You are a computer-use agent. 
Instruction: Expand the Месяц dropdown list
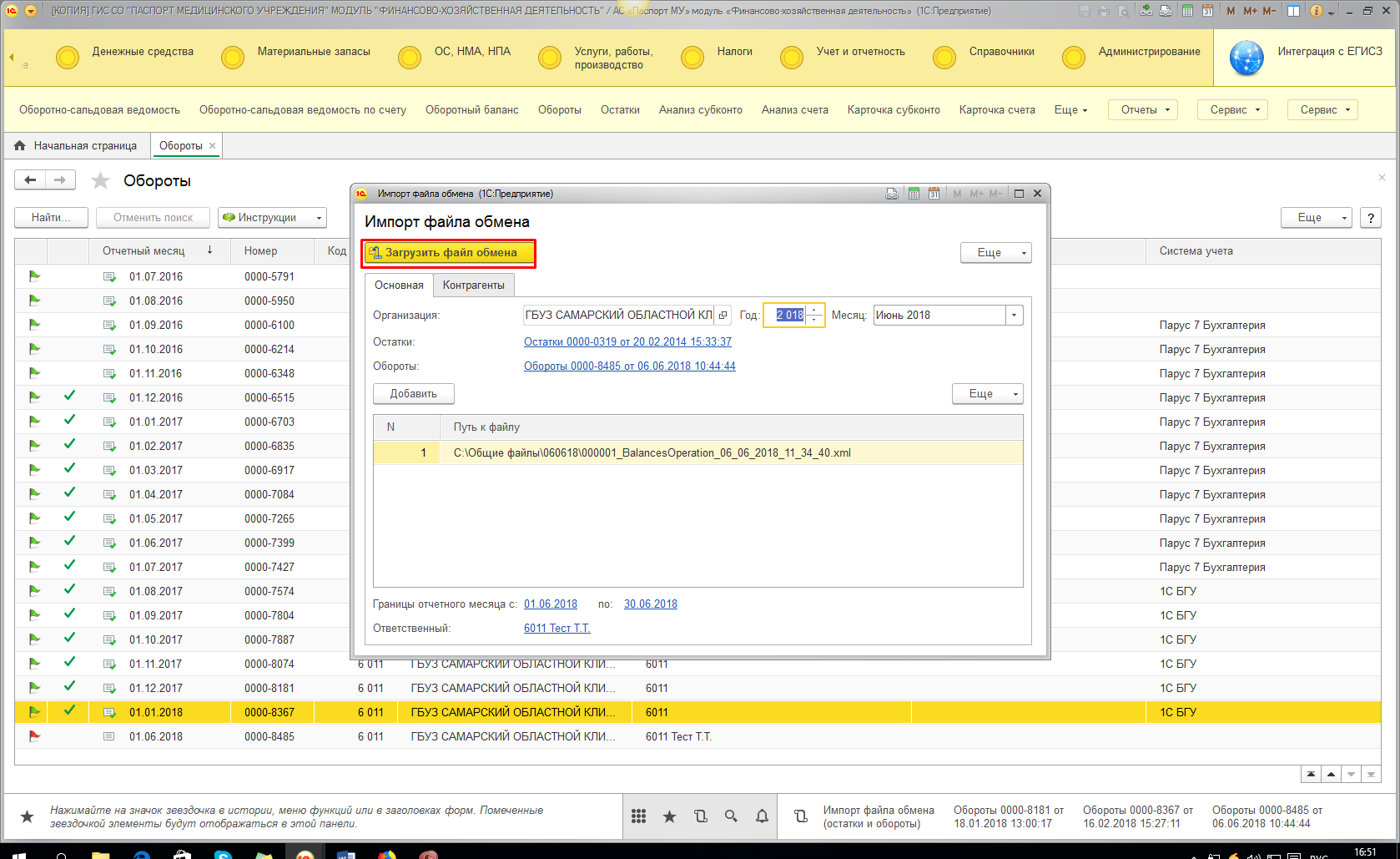coord(1015,315)
